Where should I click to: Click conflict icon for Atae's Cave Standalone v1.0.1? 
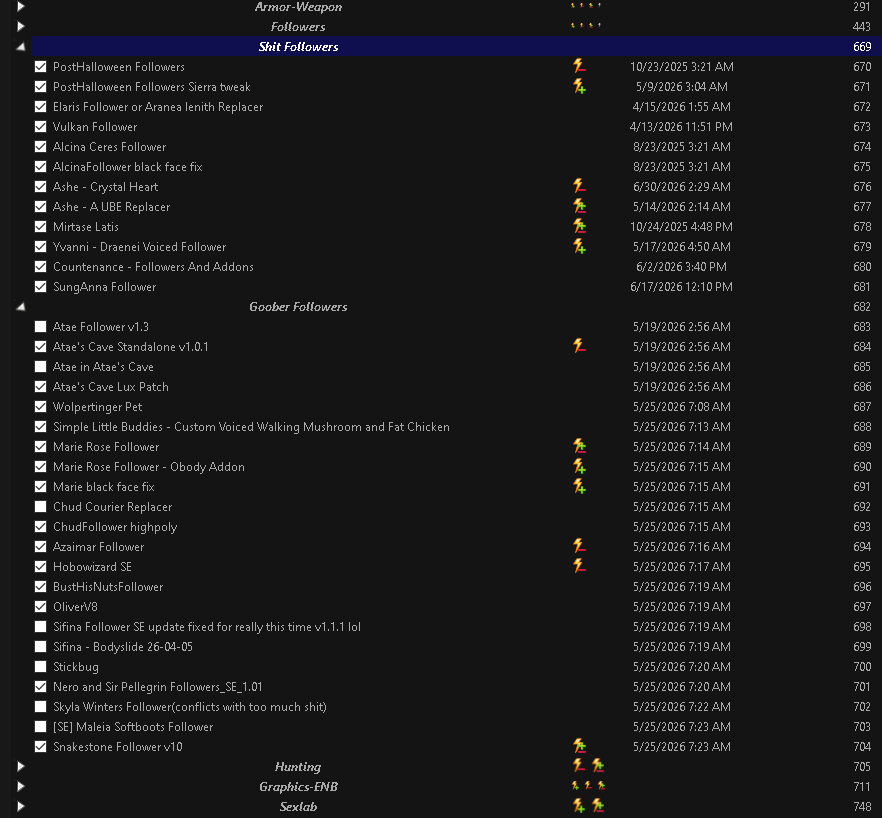[579, 347]
